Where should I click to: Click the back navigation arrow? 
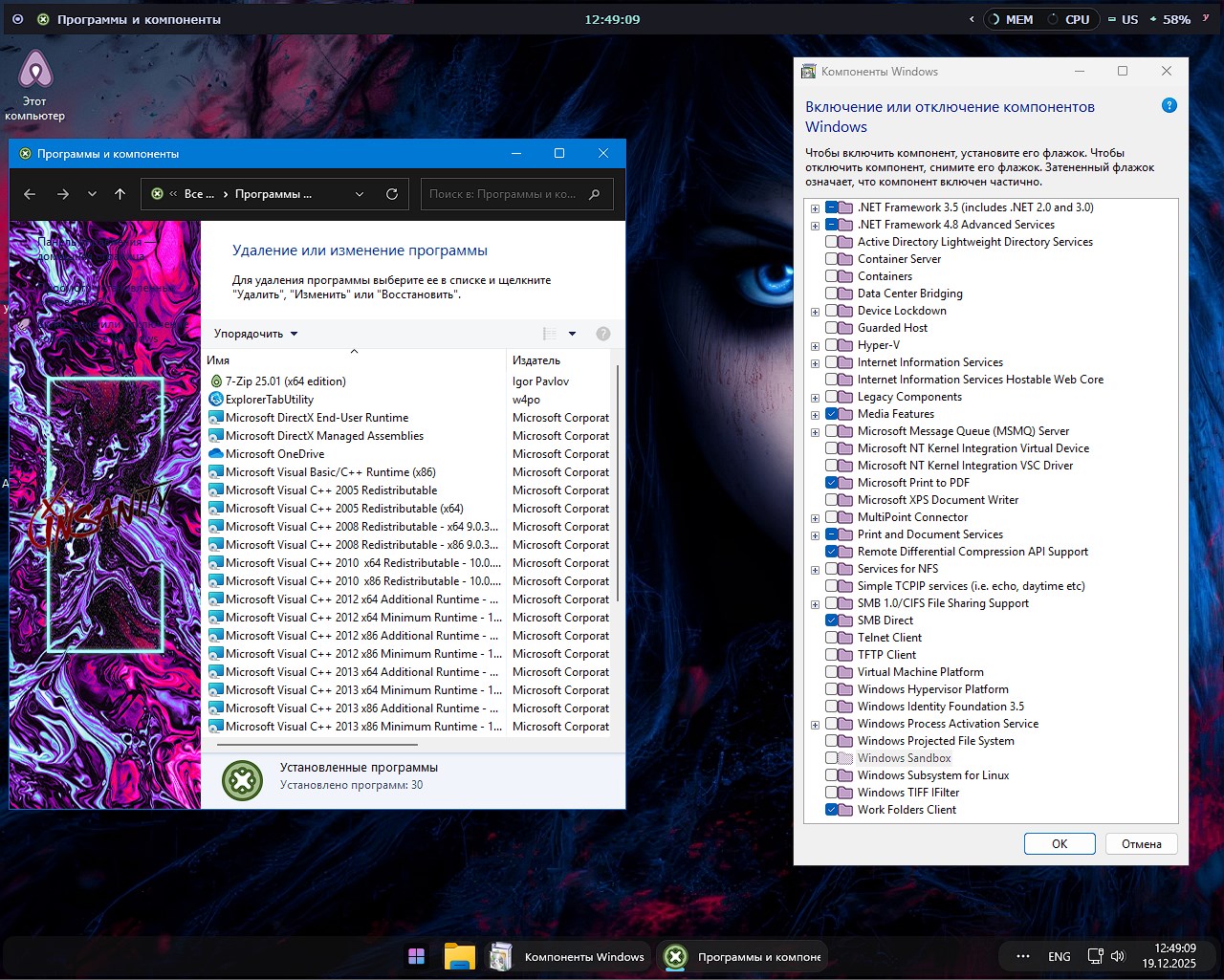click(30, 193)
